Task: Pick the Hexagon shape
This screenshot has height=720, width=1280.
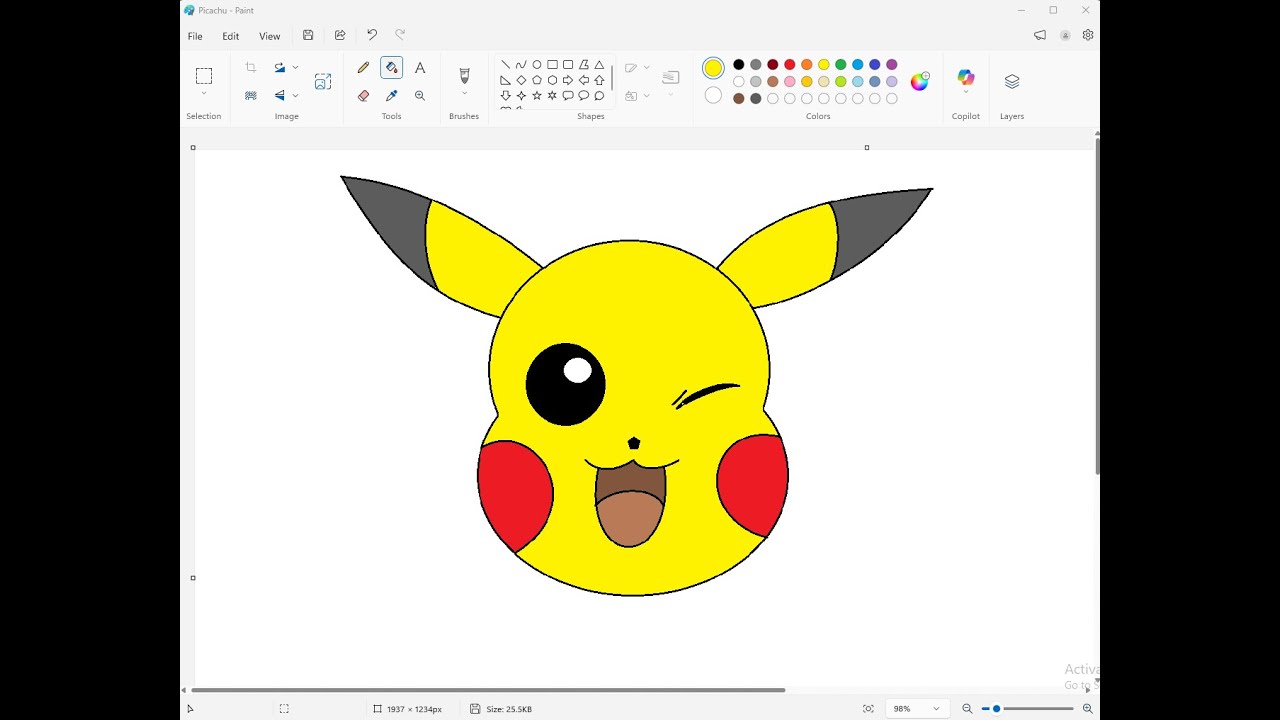Action: (552, 80)
